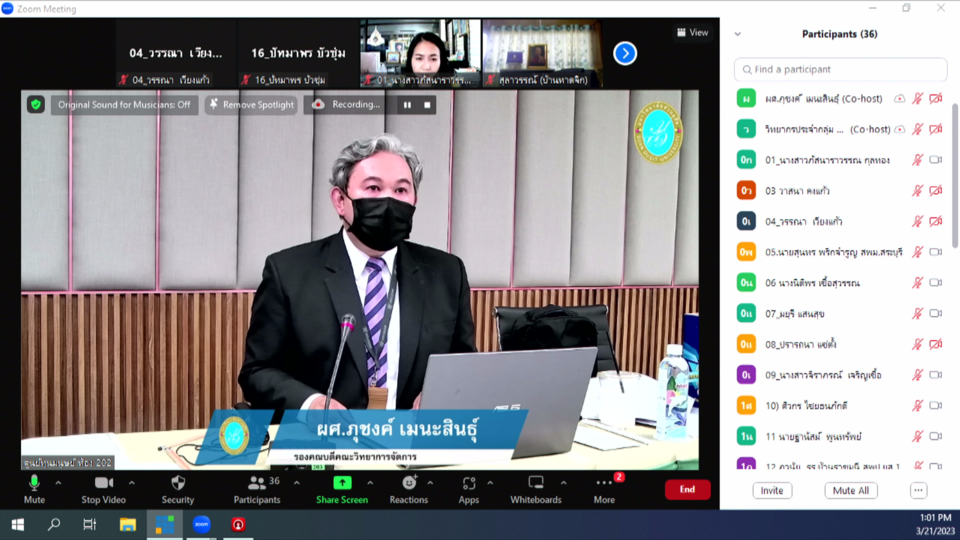The width and height of the screenshot is (960, 540).
Task: Open audio options caret next to Mute
Action: tap(58, 483)
